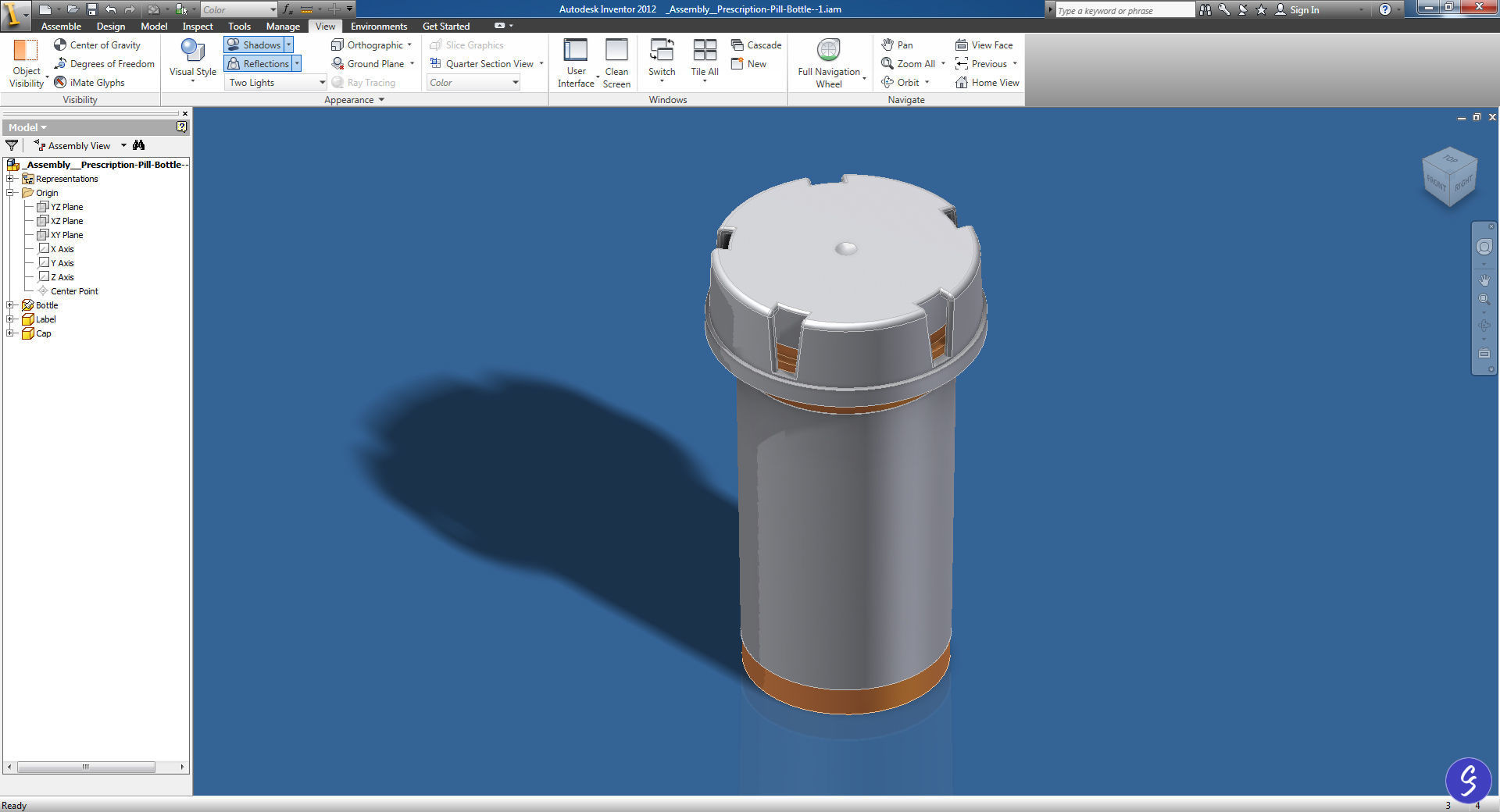Viewport: 1500px width, 812px height.
Task: Toggle Shadows on or off
Action: point(254,45)
